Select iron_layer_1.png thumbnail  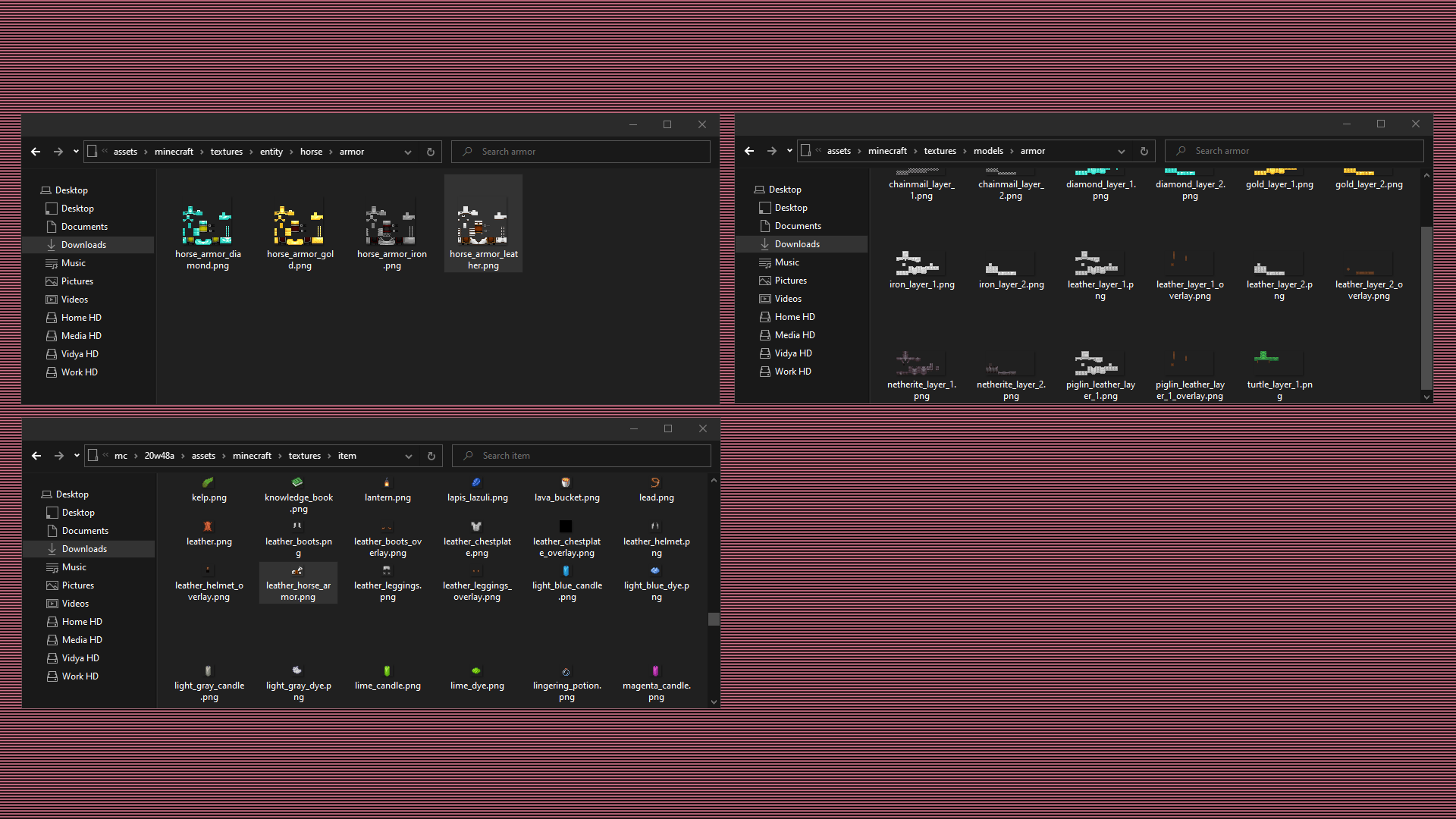[x=917, y=263]
